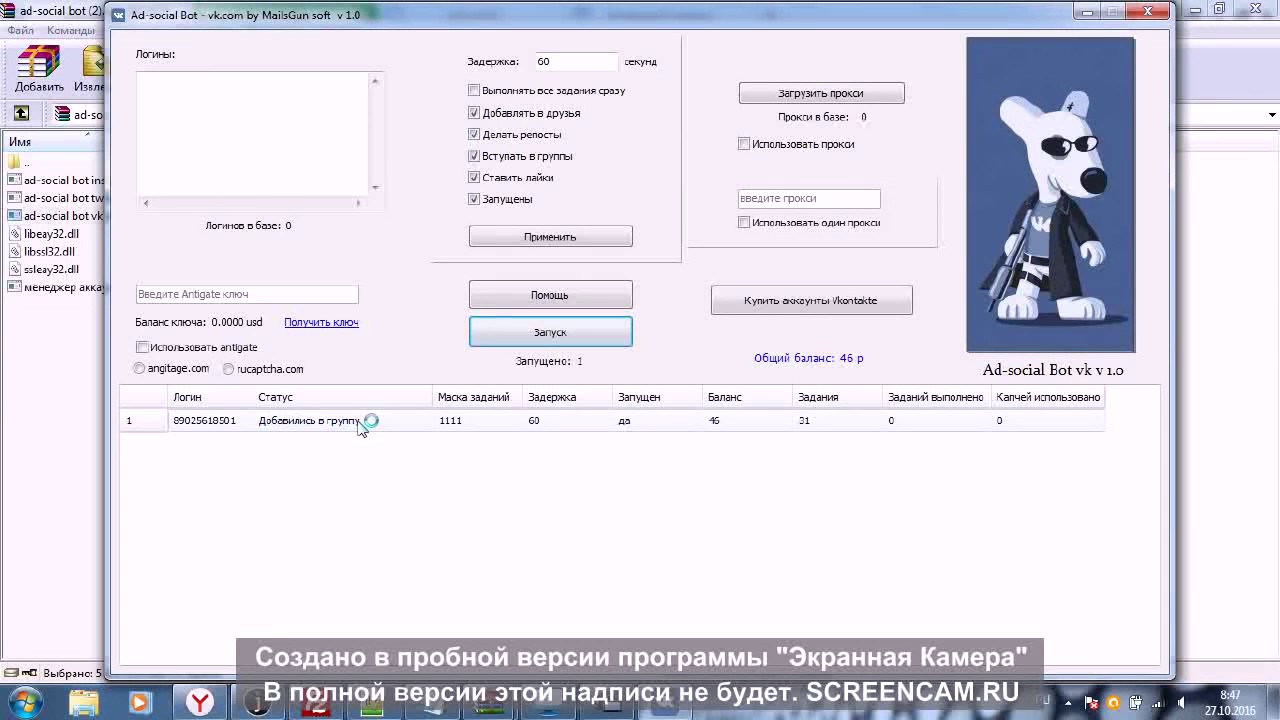This screenshot has height=720, width=1280.
Task: Toggle 'Добавлять в друзья' checkbox
Action: click(x=474, y=113)
